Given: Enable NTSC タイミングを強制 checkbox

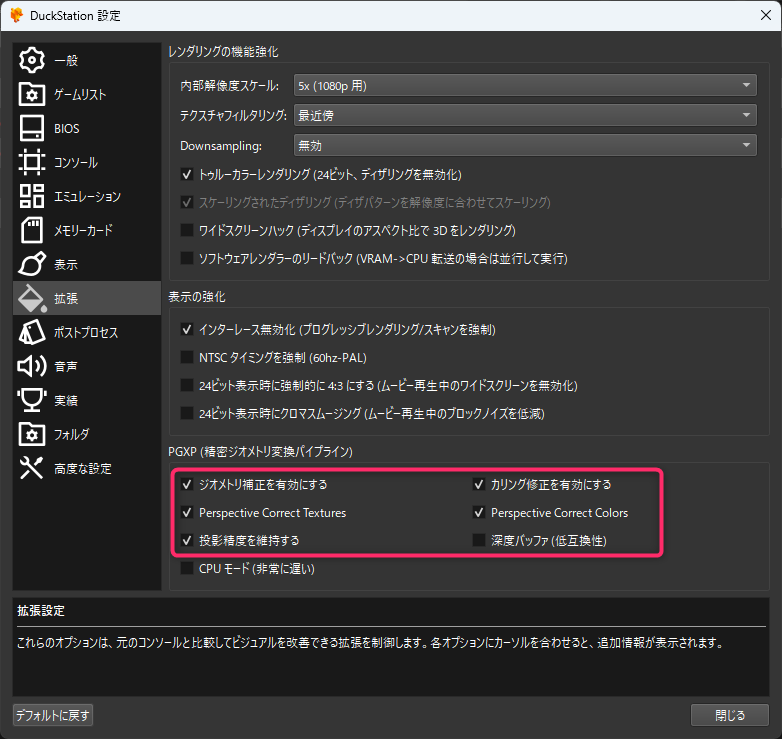Looking at the screenshot, I should pos(187,357).
